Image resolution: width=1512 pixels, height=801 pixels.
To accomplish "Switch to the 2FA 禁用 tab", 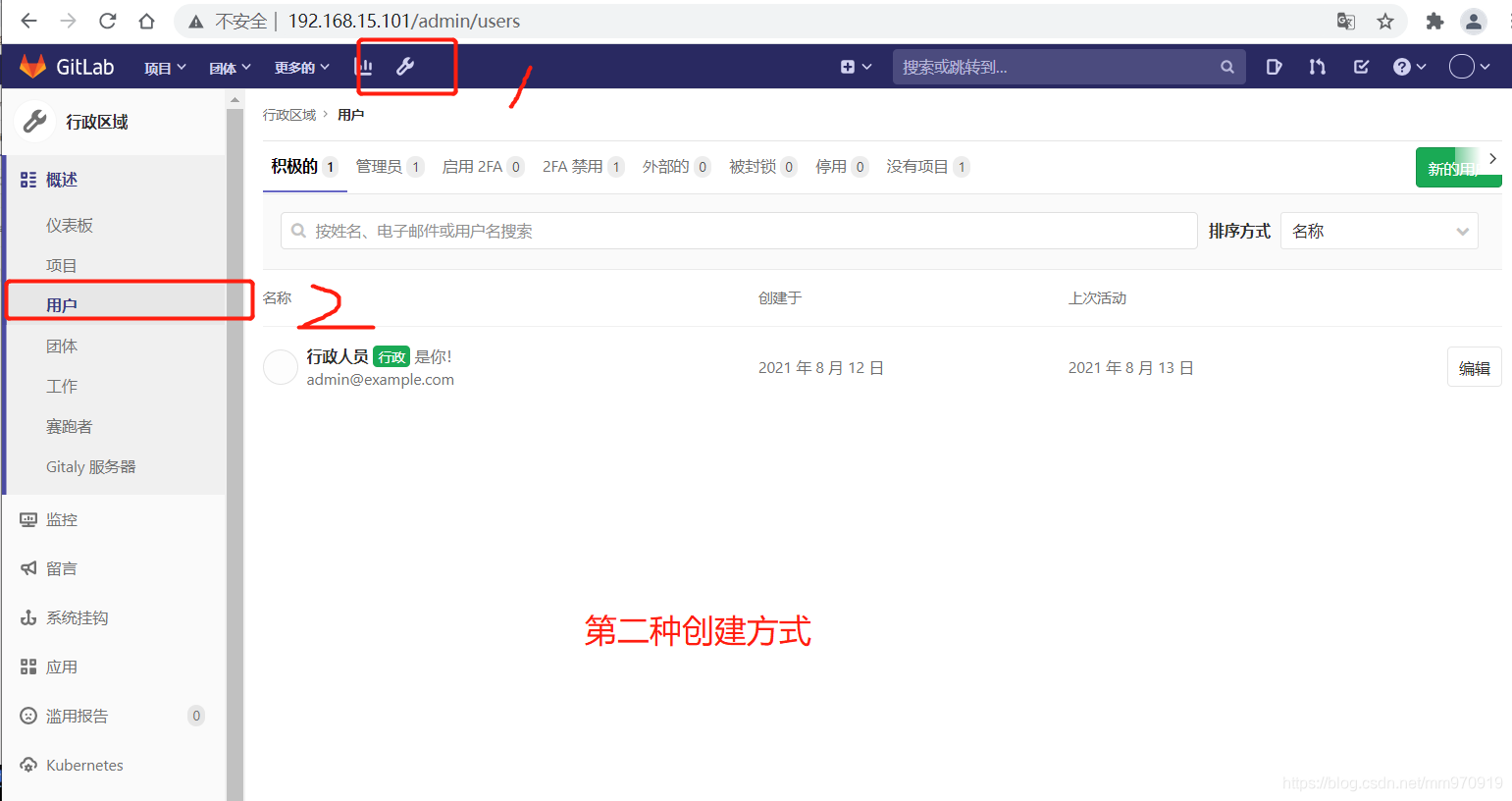I will [583, 167].
